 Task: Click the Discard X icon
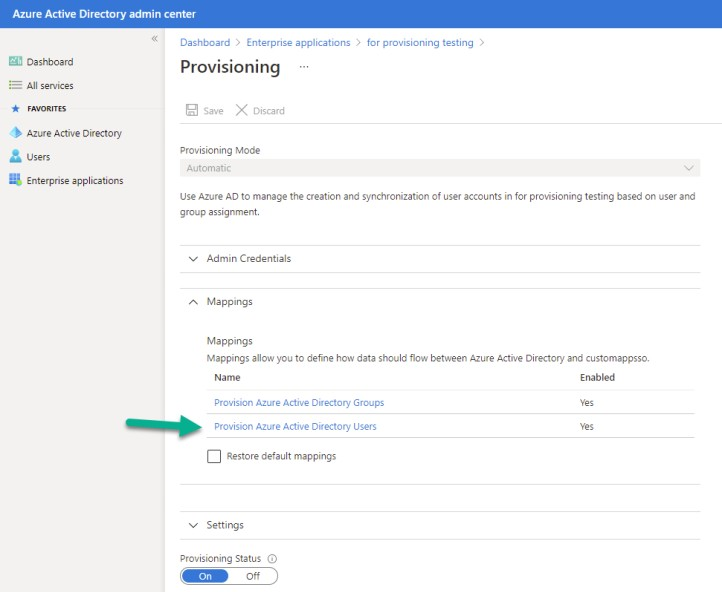241,110
